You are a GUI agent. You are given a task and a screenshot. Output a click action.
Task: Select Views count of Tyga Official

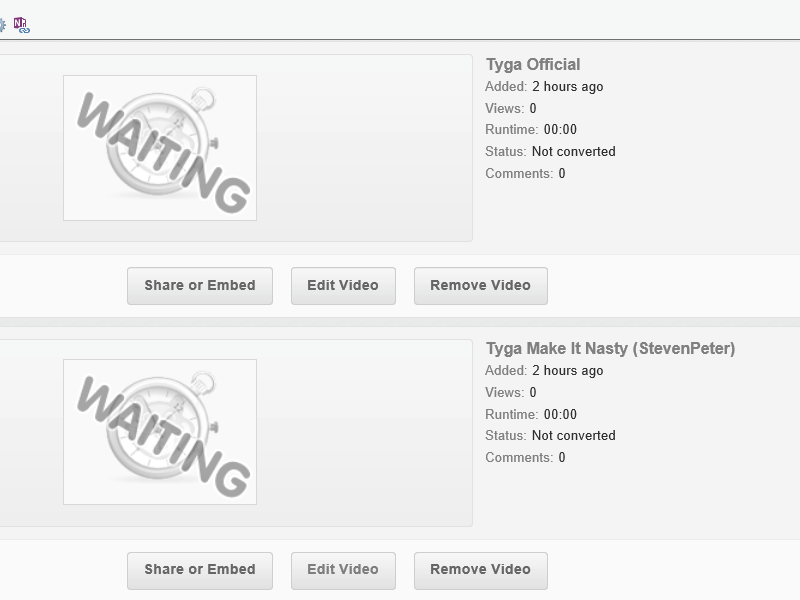pyautogui.click(x=533, y=109)
